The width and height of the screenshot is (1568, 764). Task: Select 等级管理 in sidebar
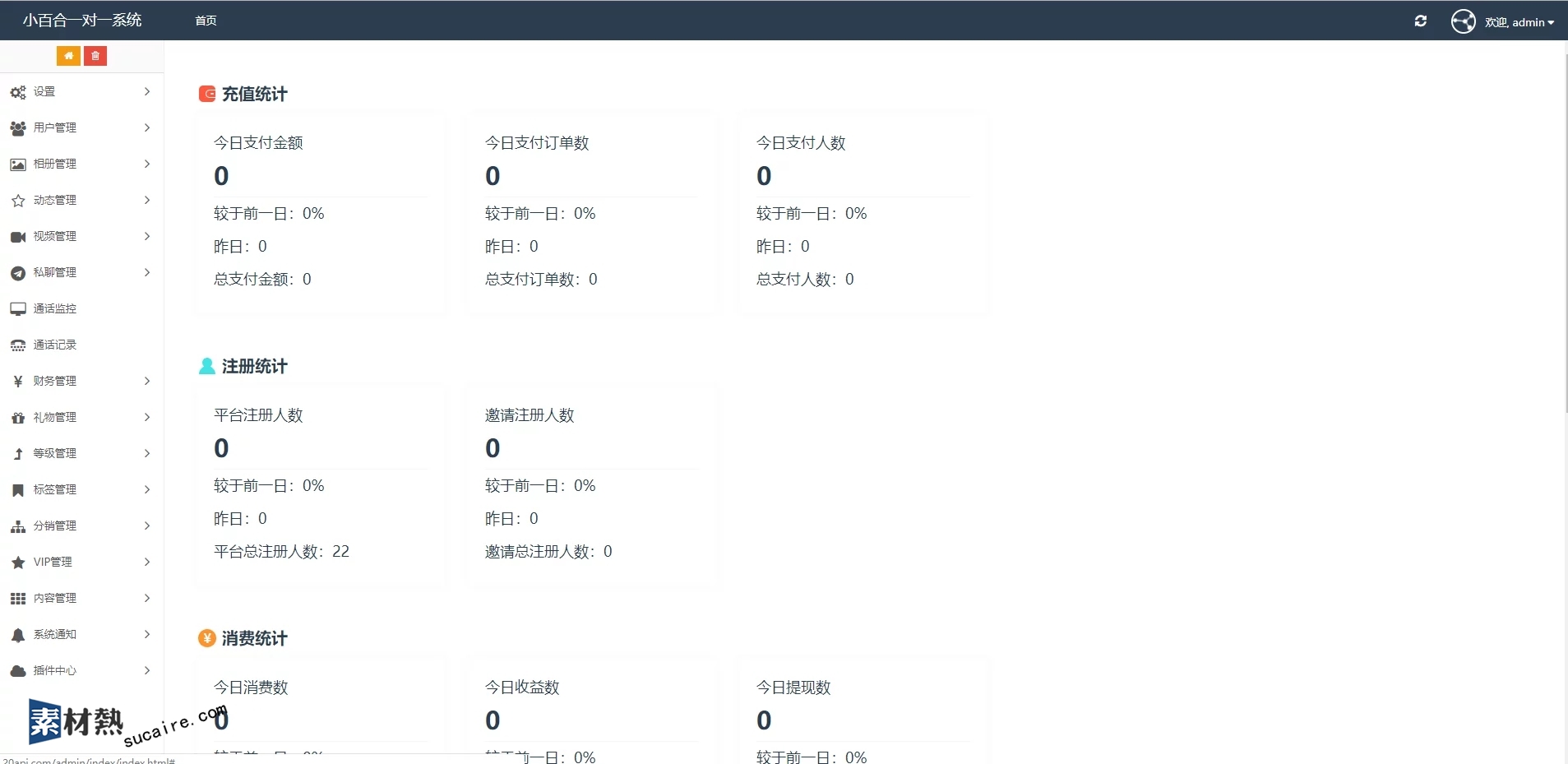pos(82,453)
